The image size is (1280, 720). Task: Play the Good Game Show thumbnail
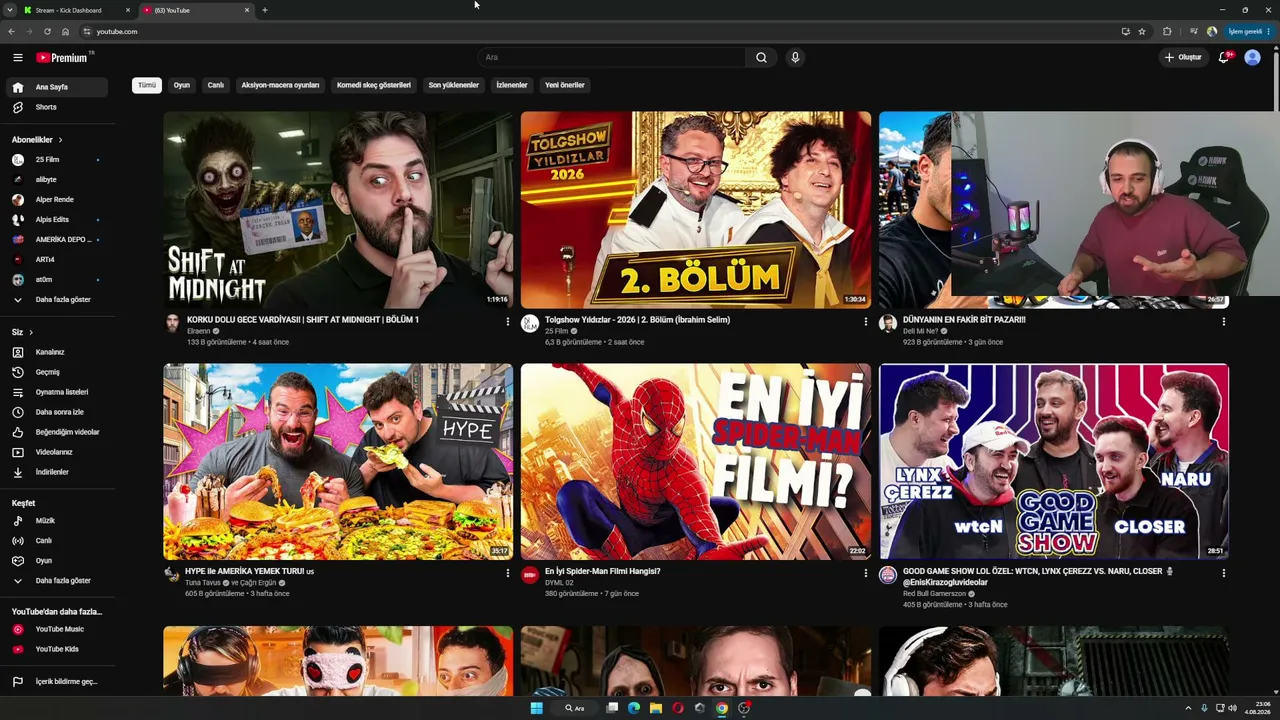click(1054, 461)
